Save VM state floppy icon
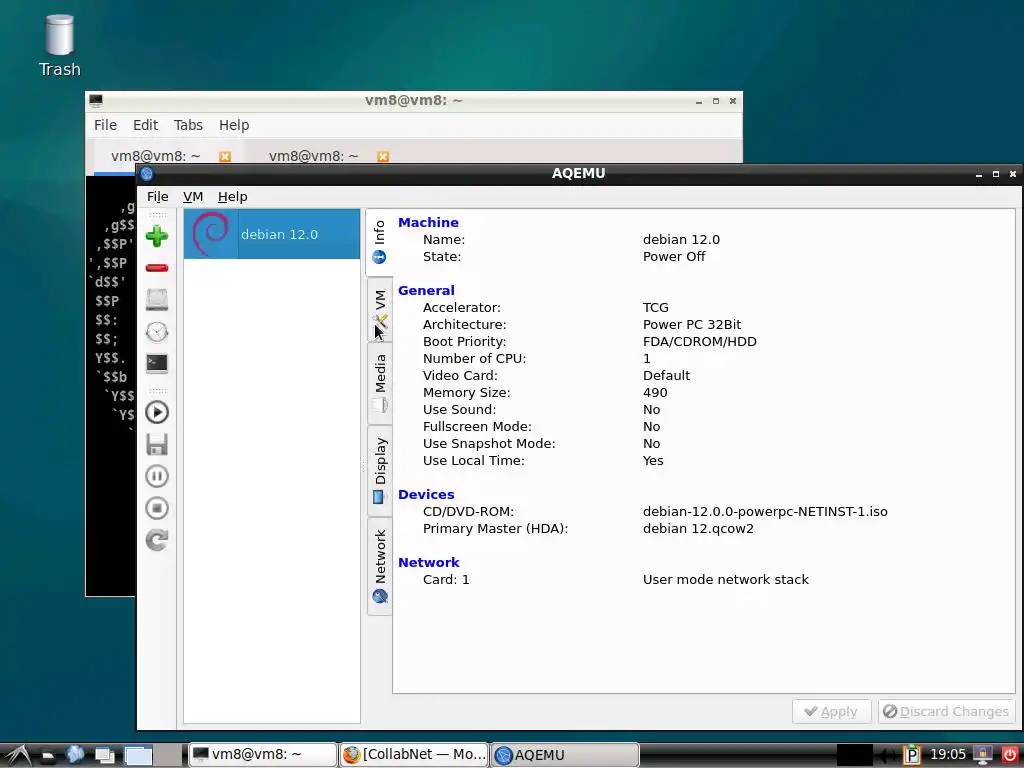Viewport: 1024px width, 768px height. click(x=157, y=444)
